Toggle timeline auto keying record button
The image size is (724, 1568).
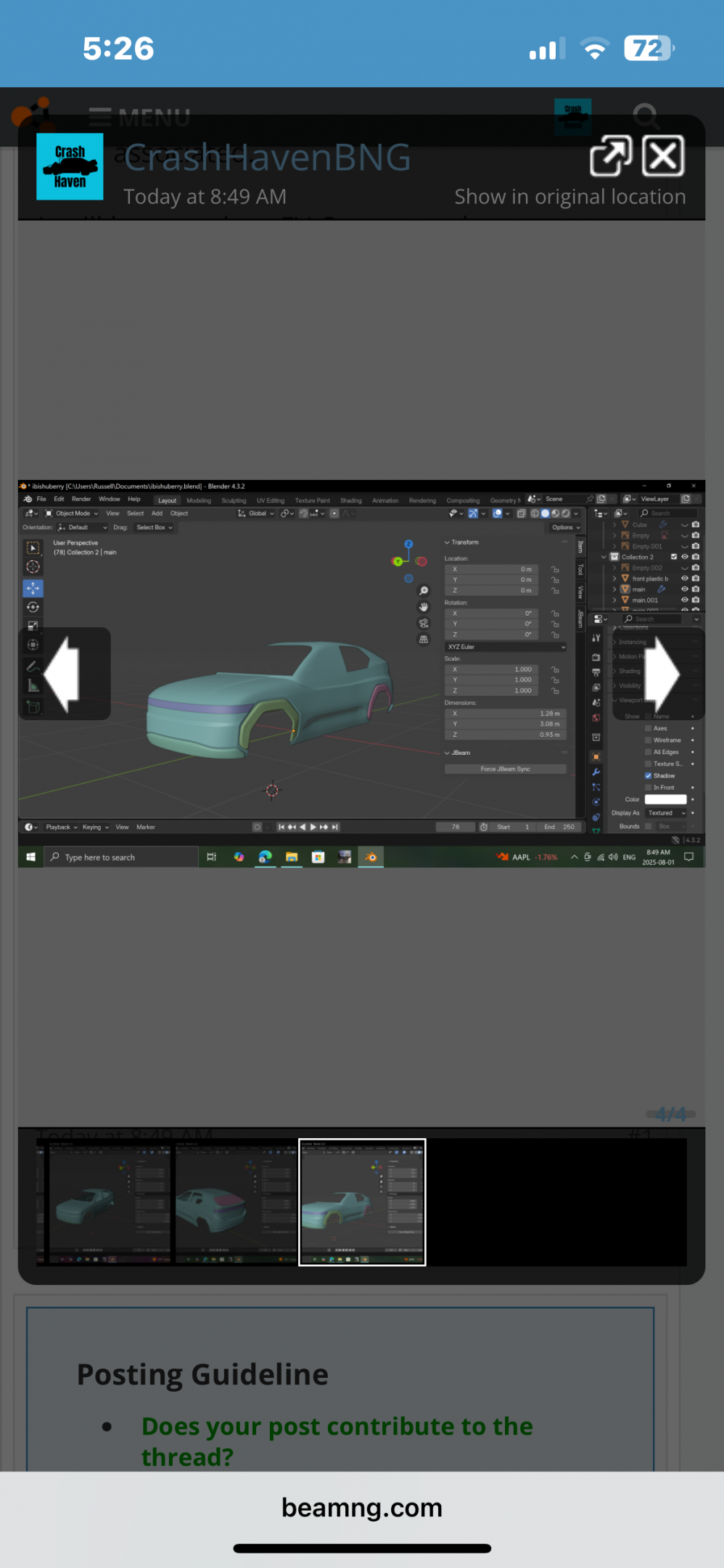[x=257, y=827]
